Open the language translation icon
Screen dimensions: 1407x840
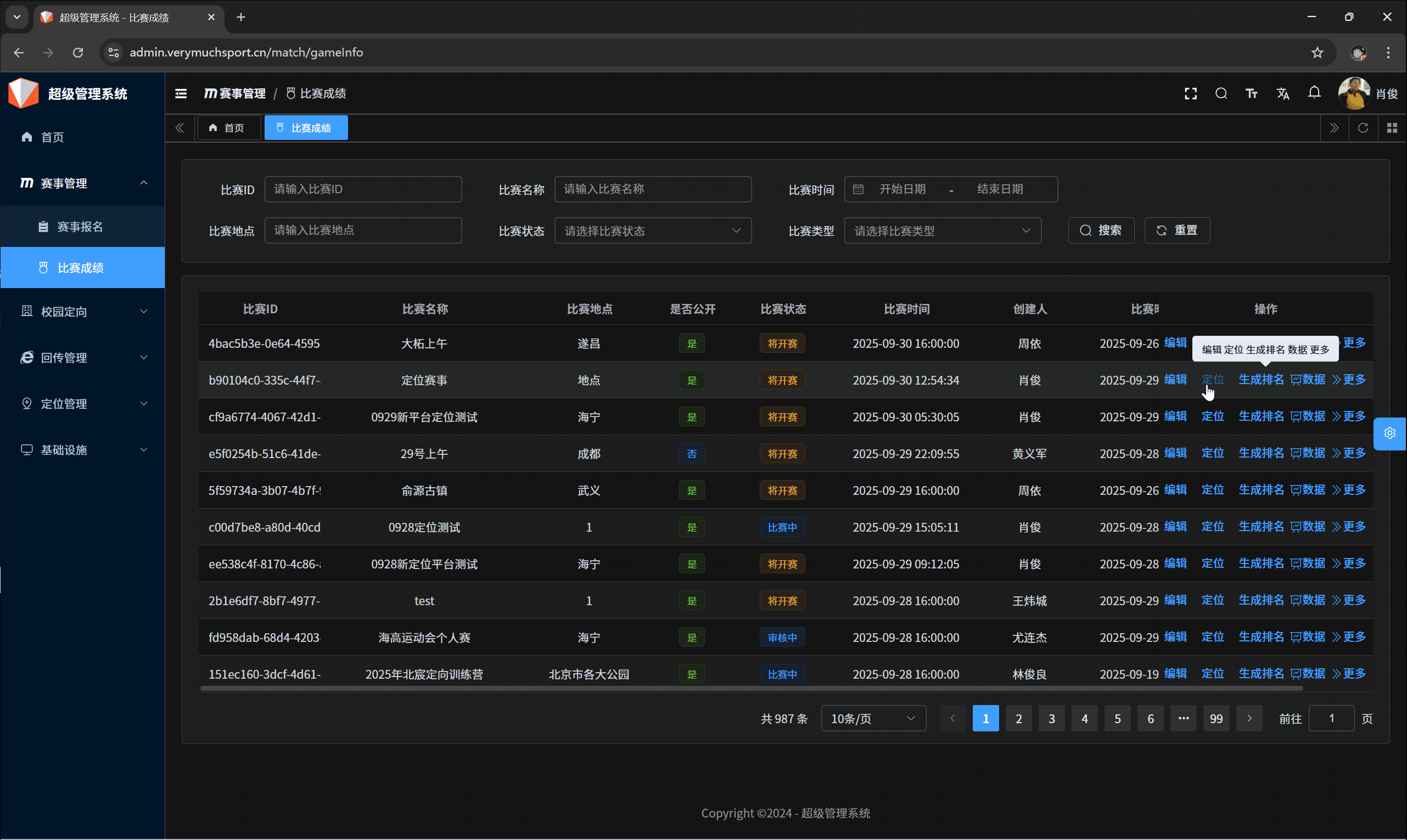[x=1282, y=93]
